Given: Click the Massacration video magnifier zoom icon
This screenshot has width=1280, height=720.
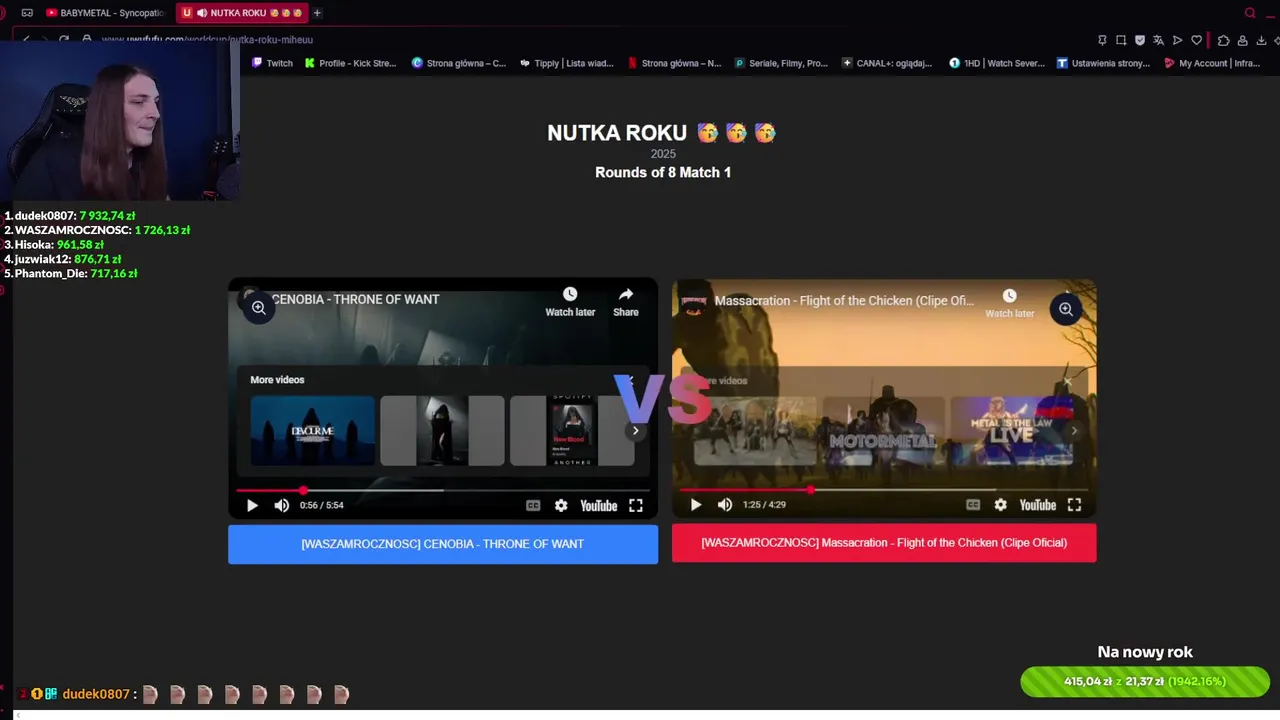Looking at the screenshot, I should click(1066, 309).
